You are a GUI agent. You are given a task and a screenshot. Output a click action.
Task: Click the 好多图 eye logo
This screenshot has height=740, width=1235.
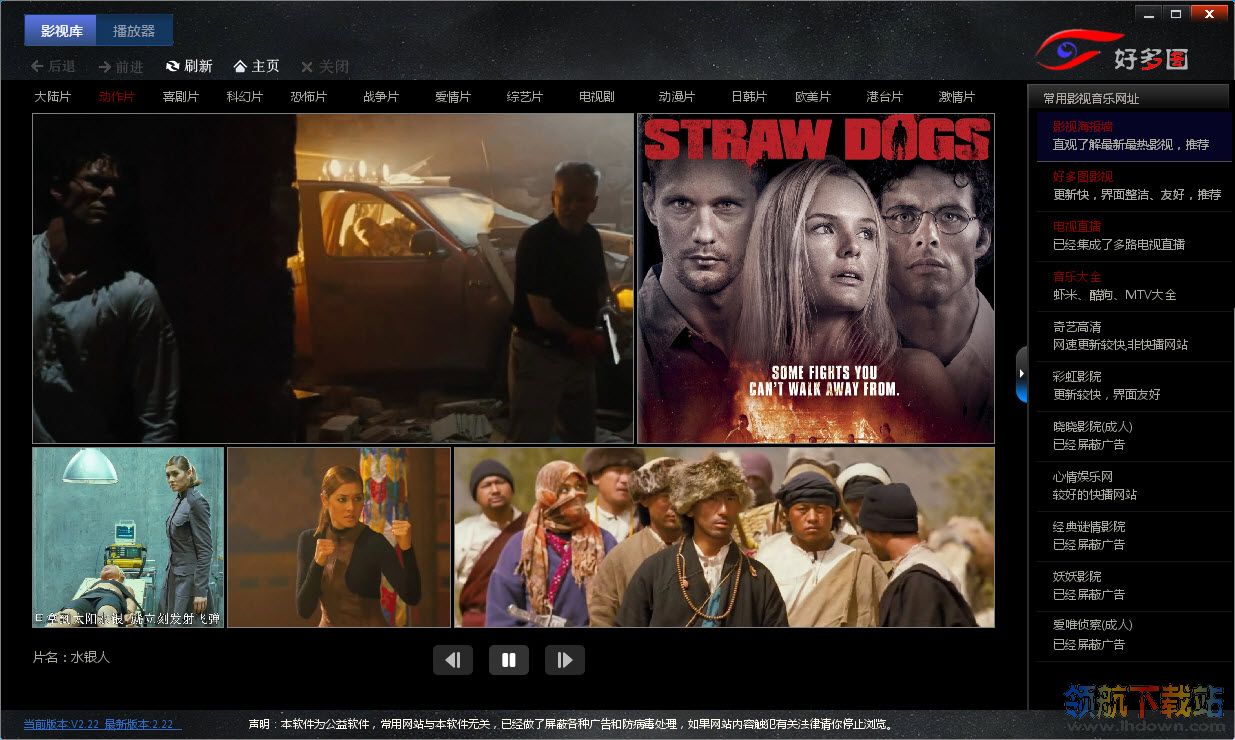coord(1111,52)
